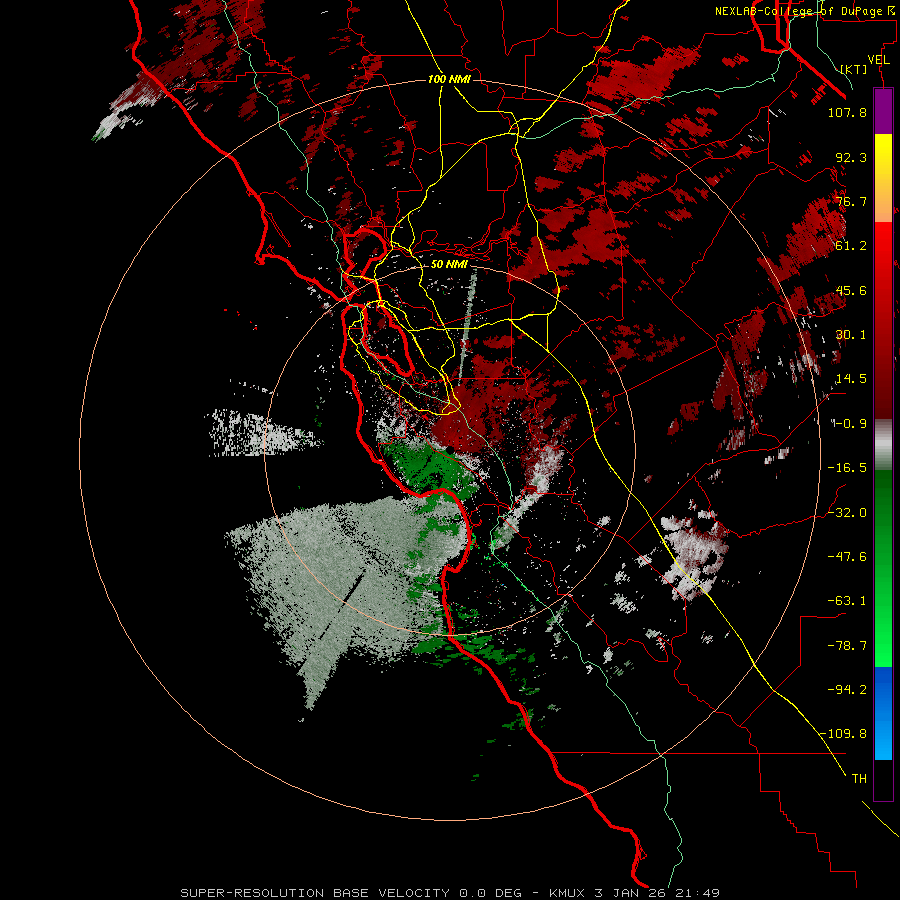Click the [KT] units label
900x900 pixels.
point(854,69)
